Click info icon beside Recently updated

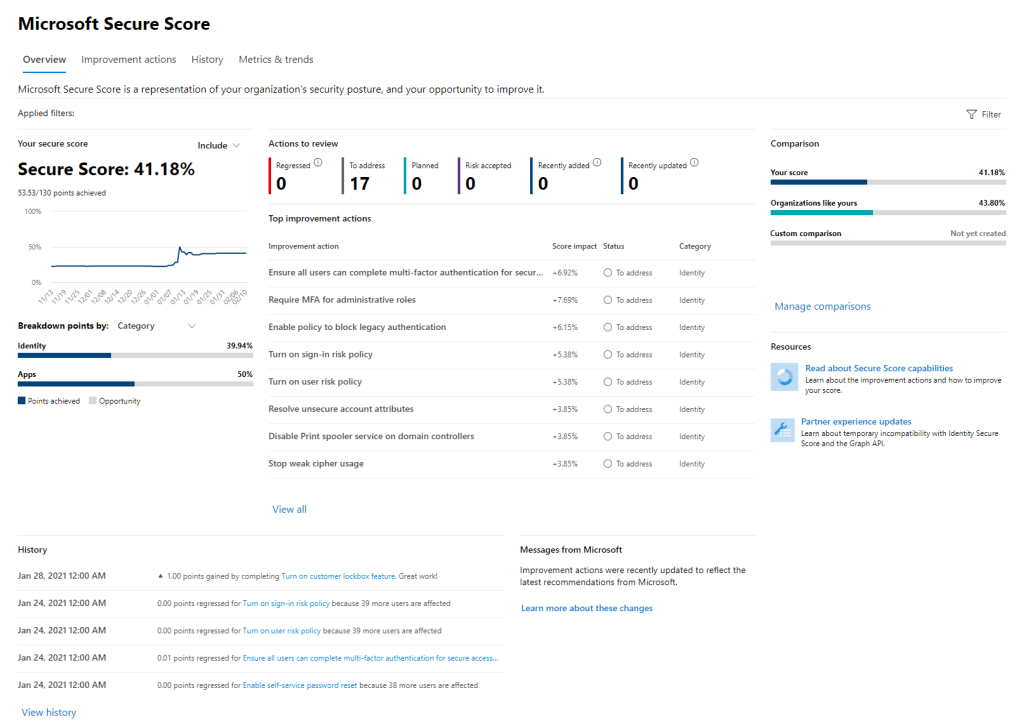694,163
